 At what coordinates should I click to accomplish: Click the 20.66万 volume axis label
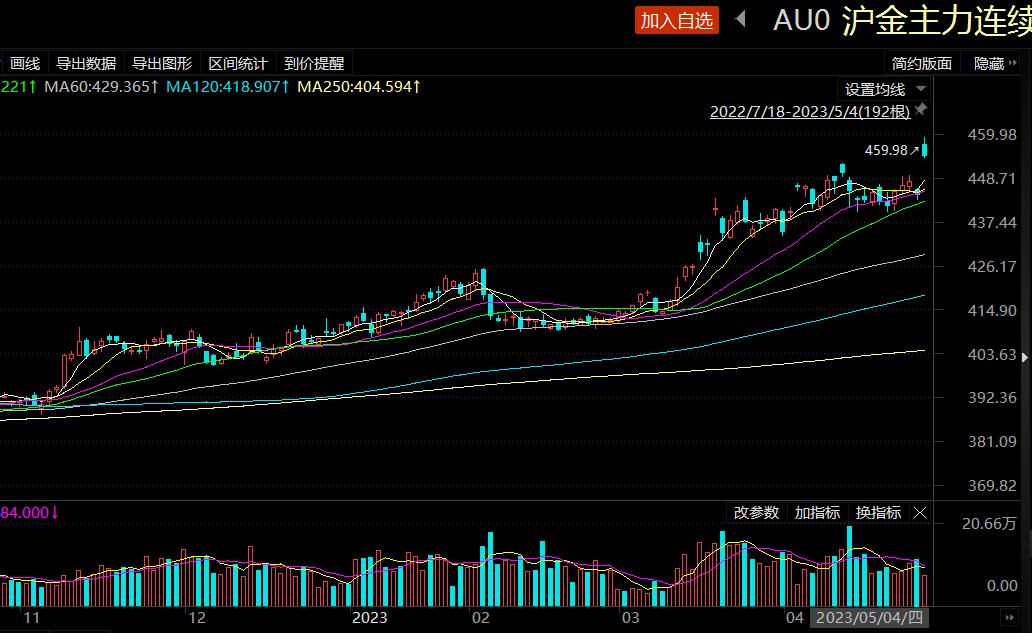(989, 524)
